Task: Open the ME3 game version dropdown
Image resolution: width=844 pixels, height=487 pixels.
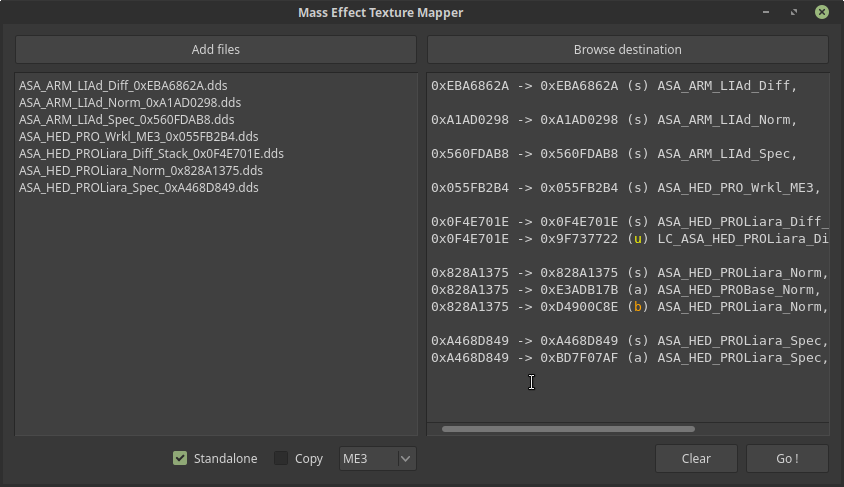Action: click(x=377, y=458)
